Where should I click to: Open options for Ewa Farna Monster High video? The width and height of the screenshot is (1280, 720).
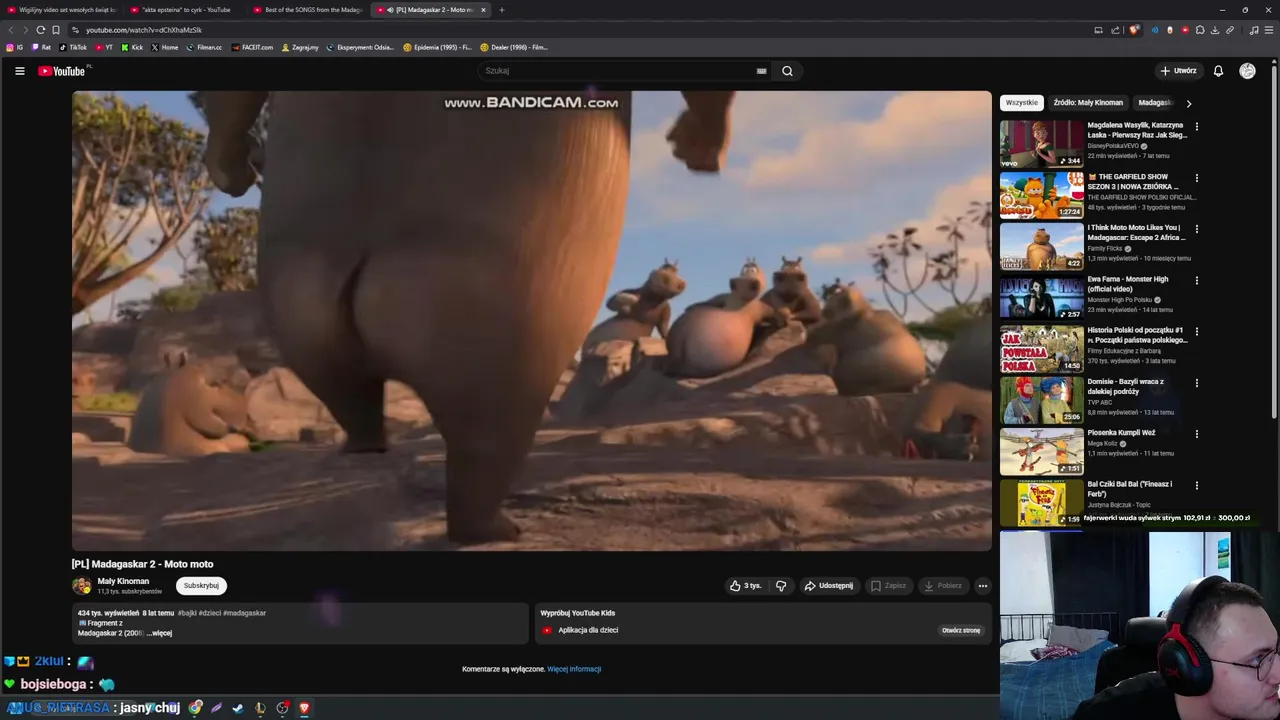tap(1196, 281)
